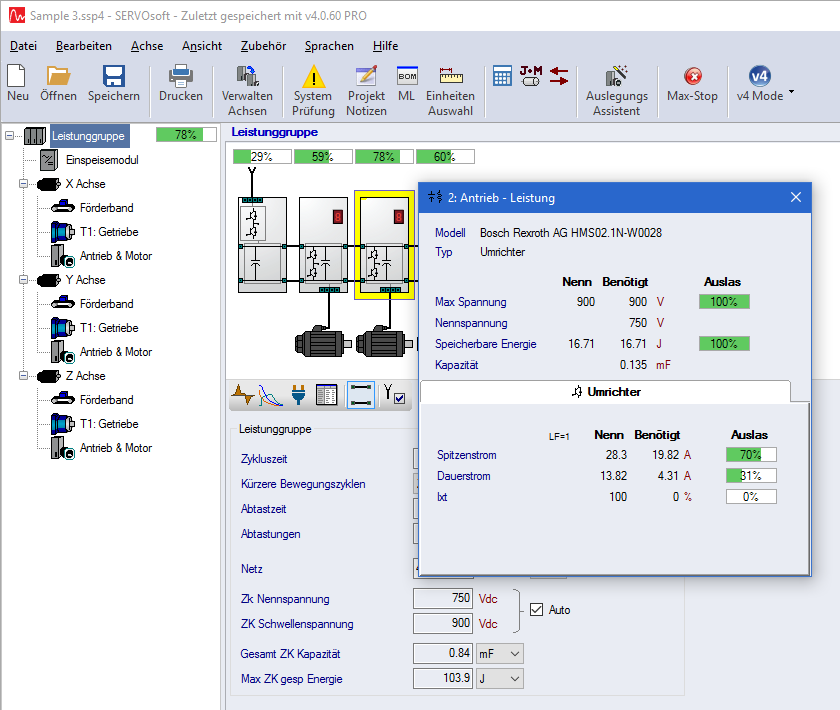Click the blue power plug icon

(x=298, y=396)
